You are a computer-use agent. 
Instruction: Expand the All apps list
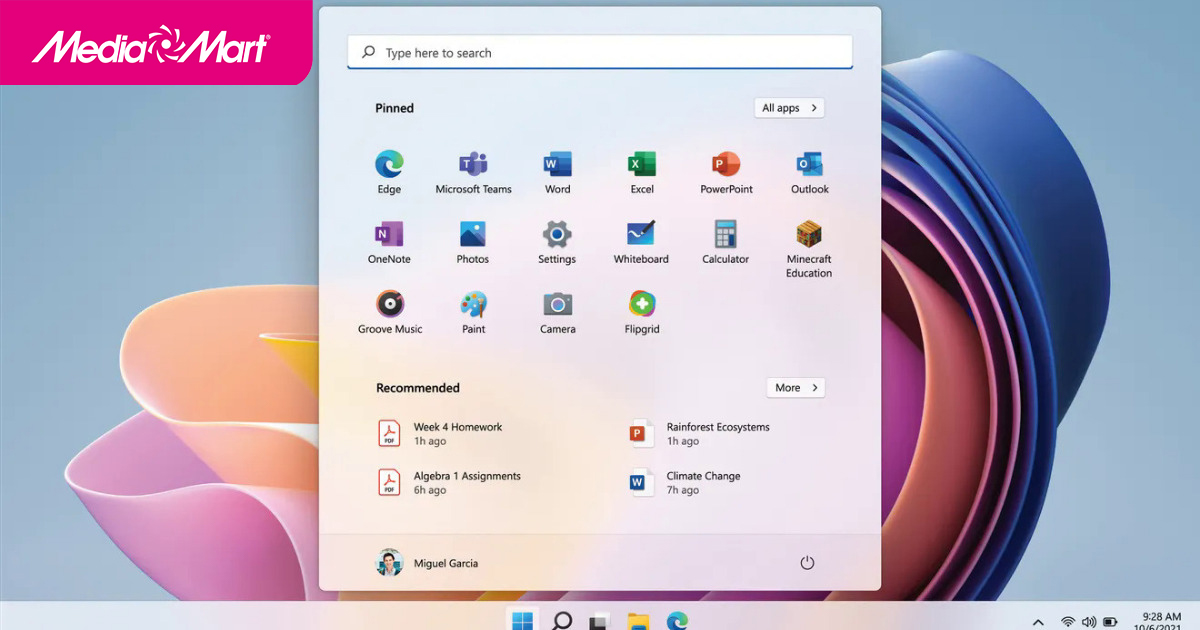pos(789,108)
